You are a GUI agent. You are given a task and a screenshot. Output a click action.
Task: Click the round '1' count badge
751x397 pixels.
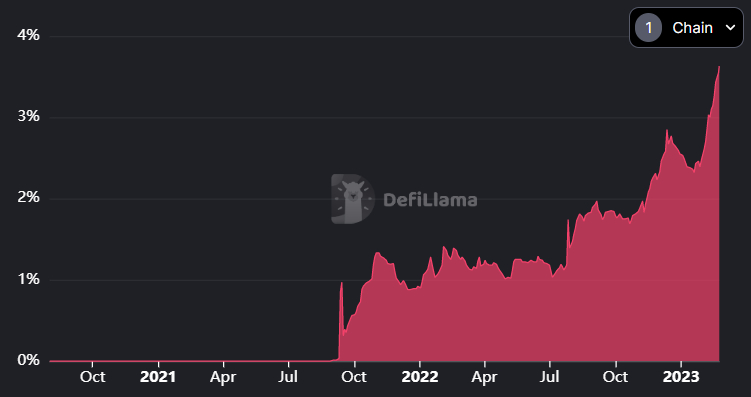tap(649, 28)
